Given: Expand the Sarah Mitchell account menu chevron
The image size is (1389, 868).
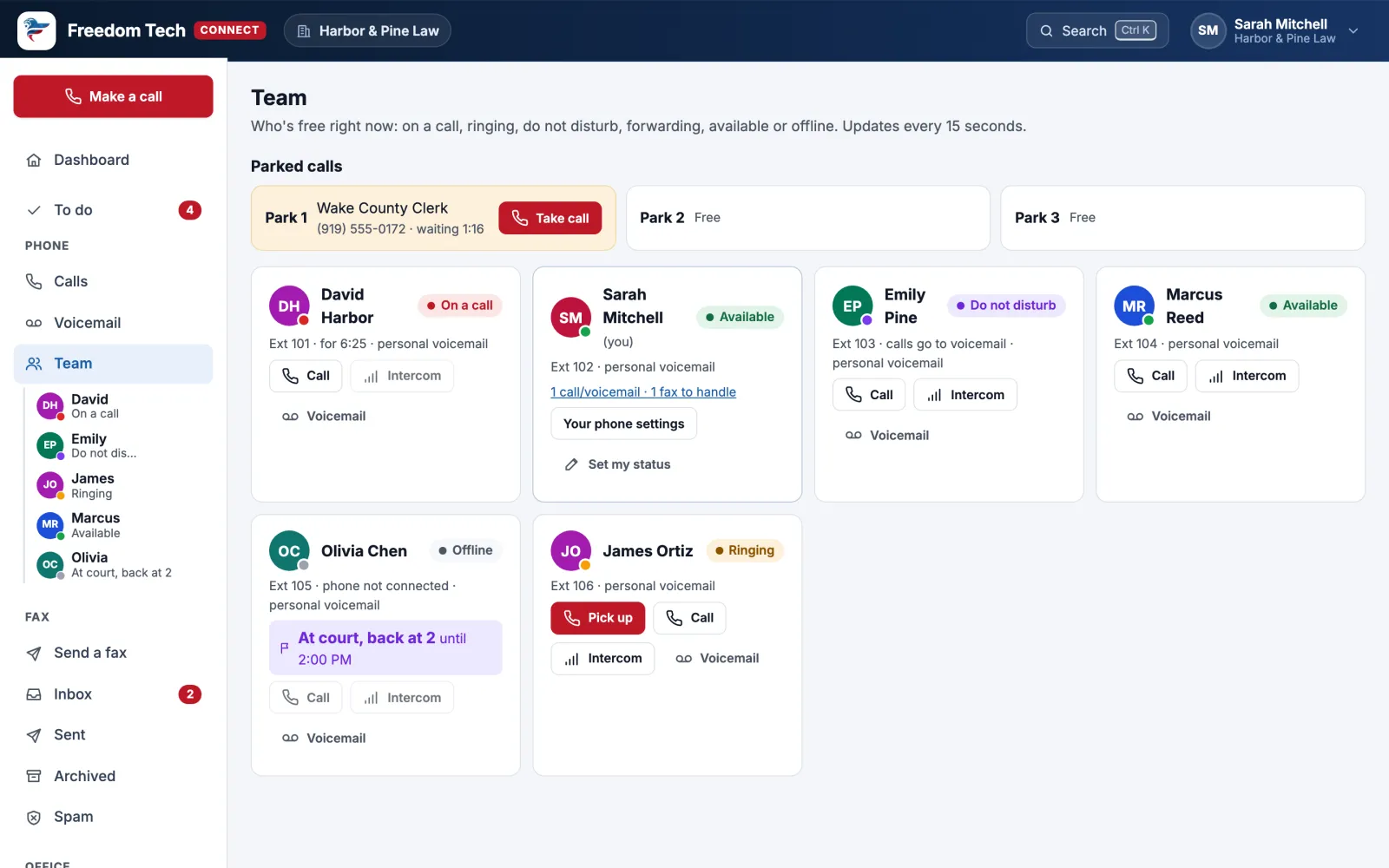Looking at the screenshot, I should pyautogui.click(x=1353, y=31).
